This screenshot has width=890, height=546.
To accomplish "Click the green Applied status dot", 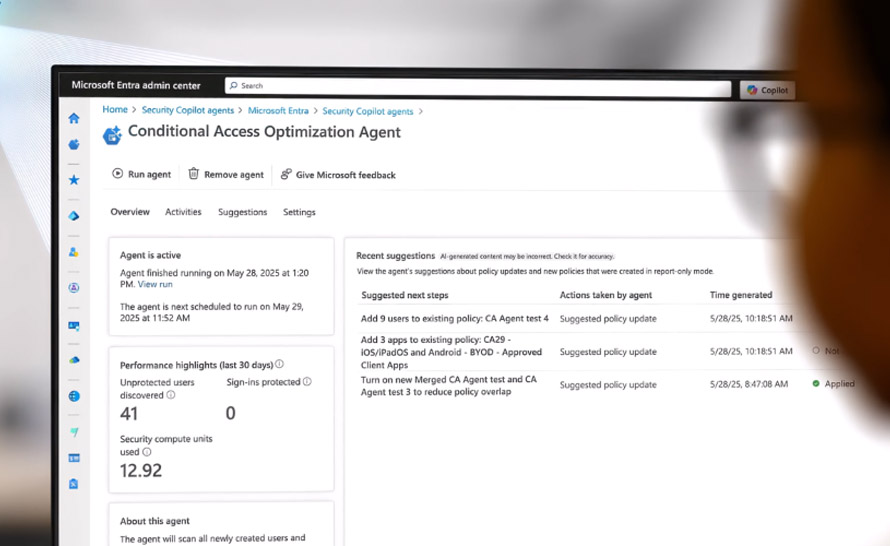I will coord(816,384).
